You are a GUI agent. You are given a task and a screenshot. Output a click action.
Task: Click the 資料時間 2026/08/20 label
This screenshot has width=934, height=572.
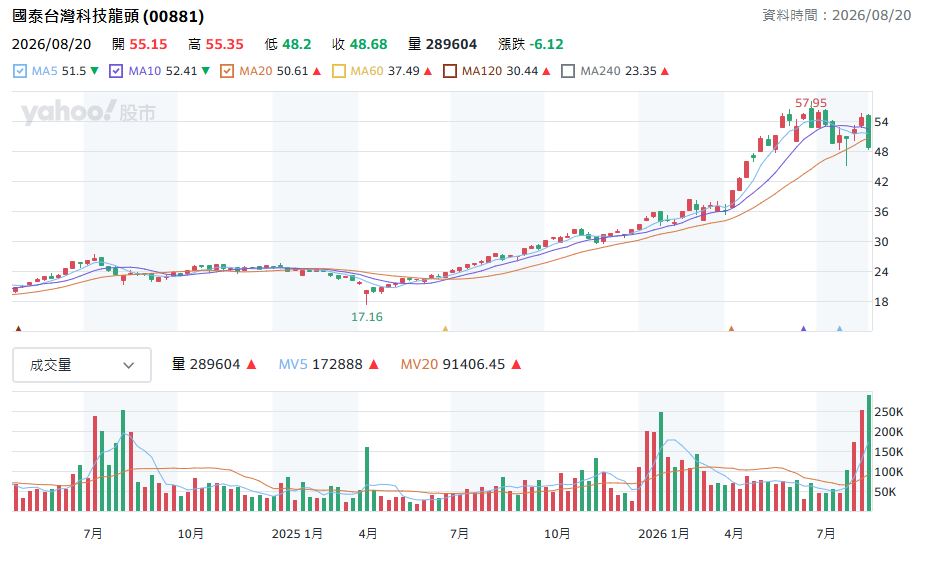[x=837, y=15]
